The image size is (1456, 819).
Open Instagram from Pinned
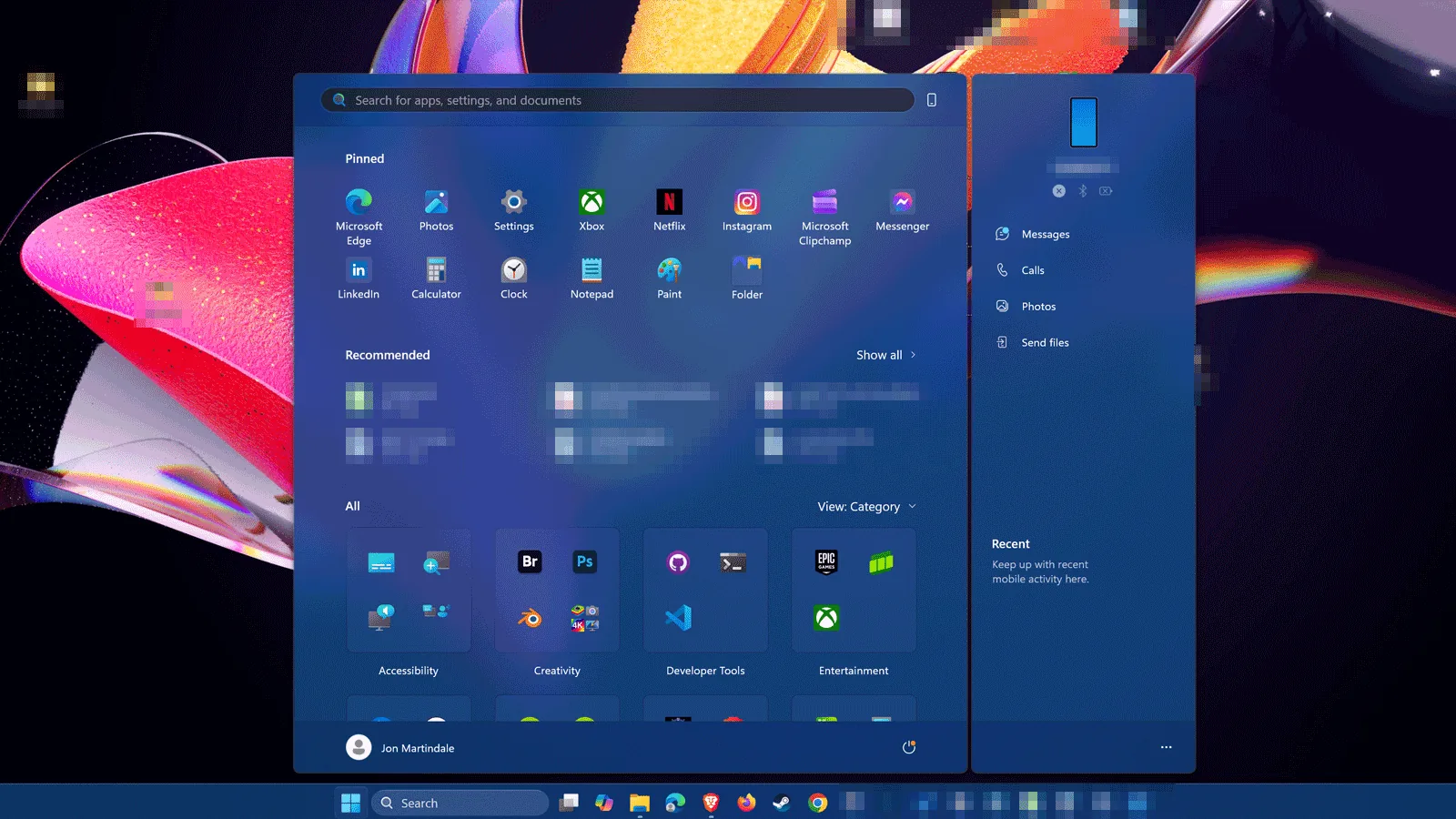tap(747, 210)
